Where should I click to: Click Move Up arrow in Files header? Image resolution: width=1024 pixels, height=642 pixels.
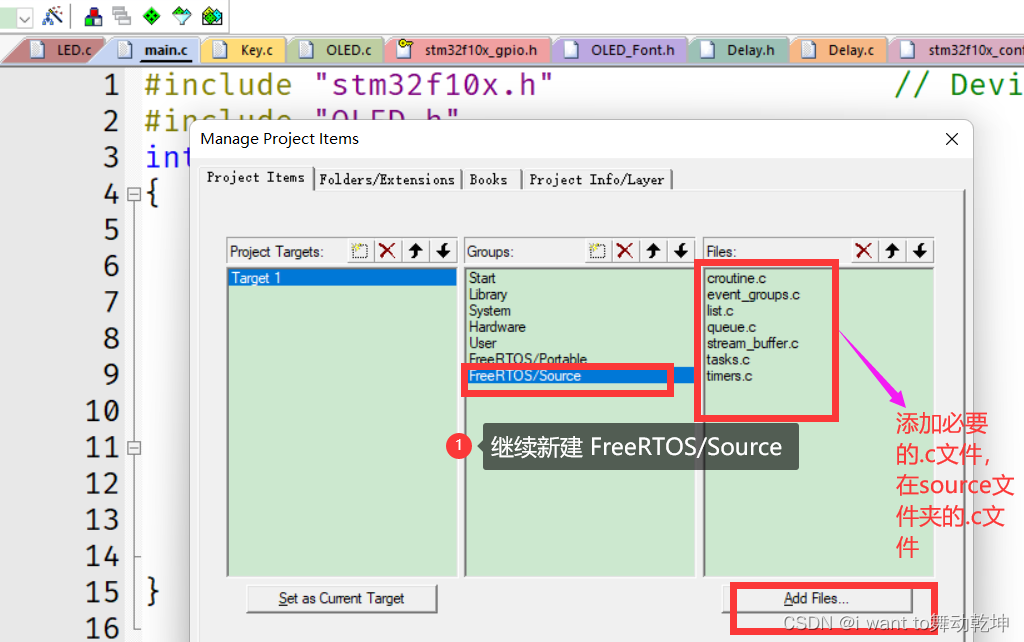point(892,251)
